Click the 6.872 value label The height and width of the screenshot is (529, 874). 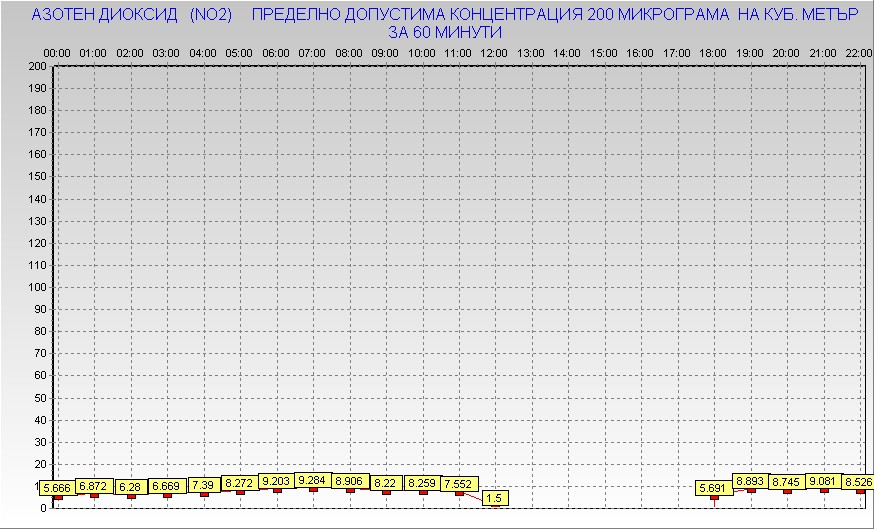pos(93,486)
